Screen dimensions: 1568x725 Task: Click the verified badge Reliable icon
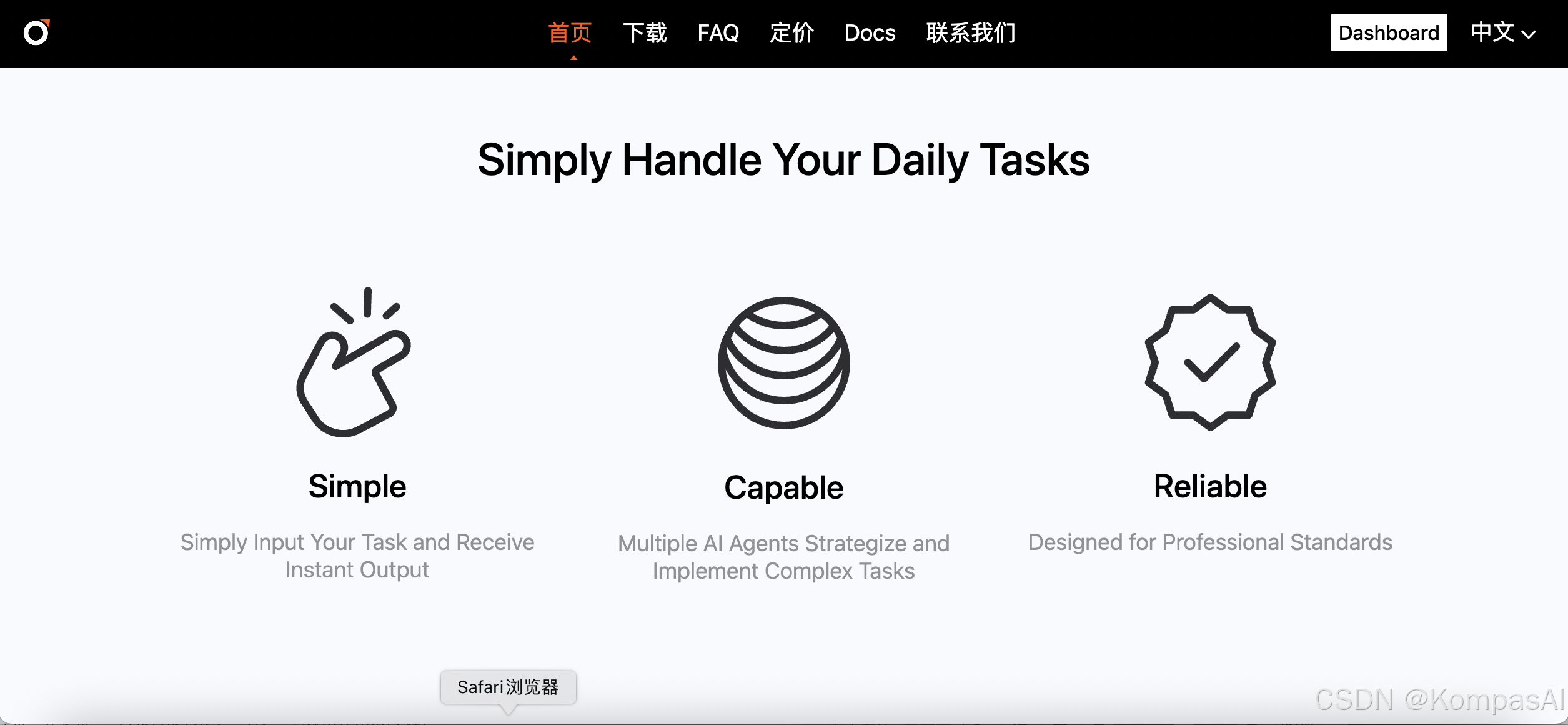(1210, 362)
